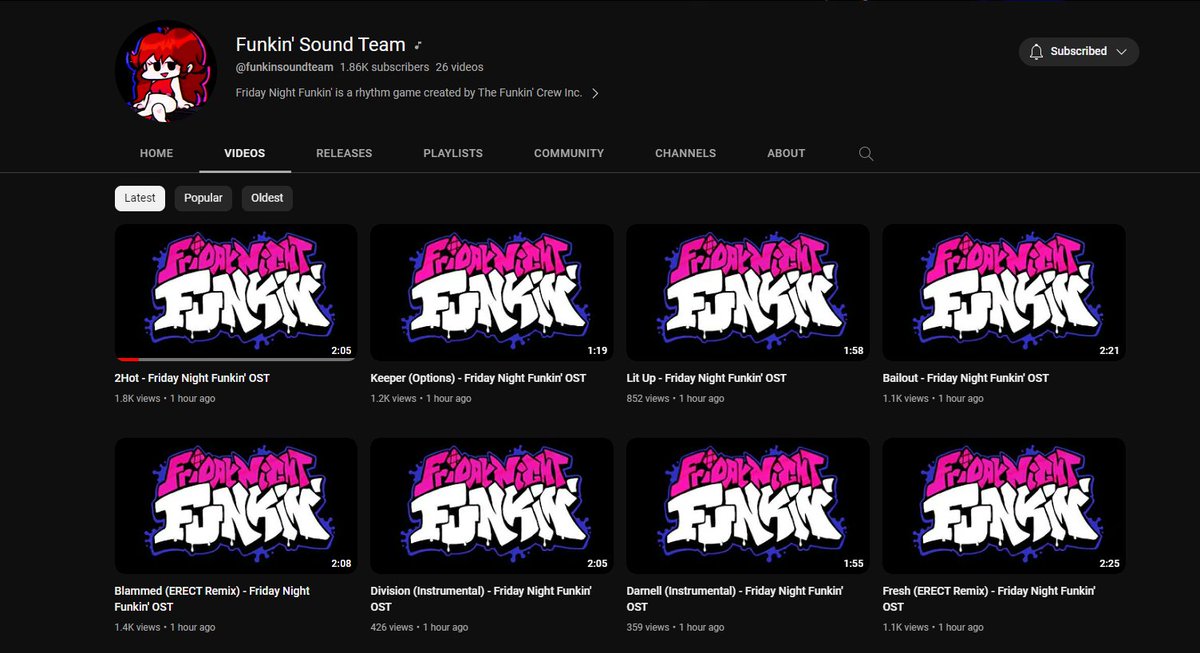Click the 852 views text under Lit Up
The image size is (1200, 653).
(x=648, y=399)
